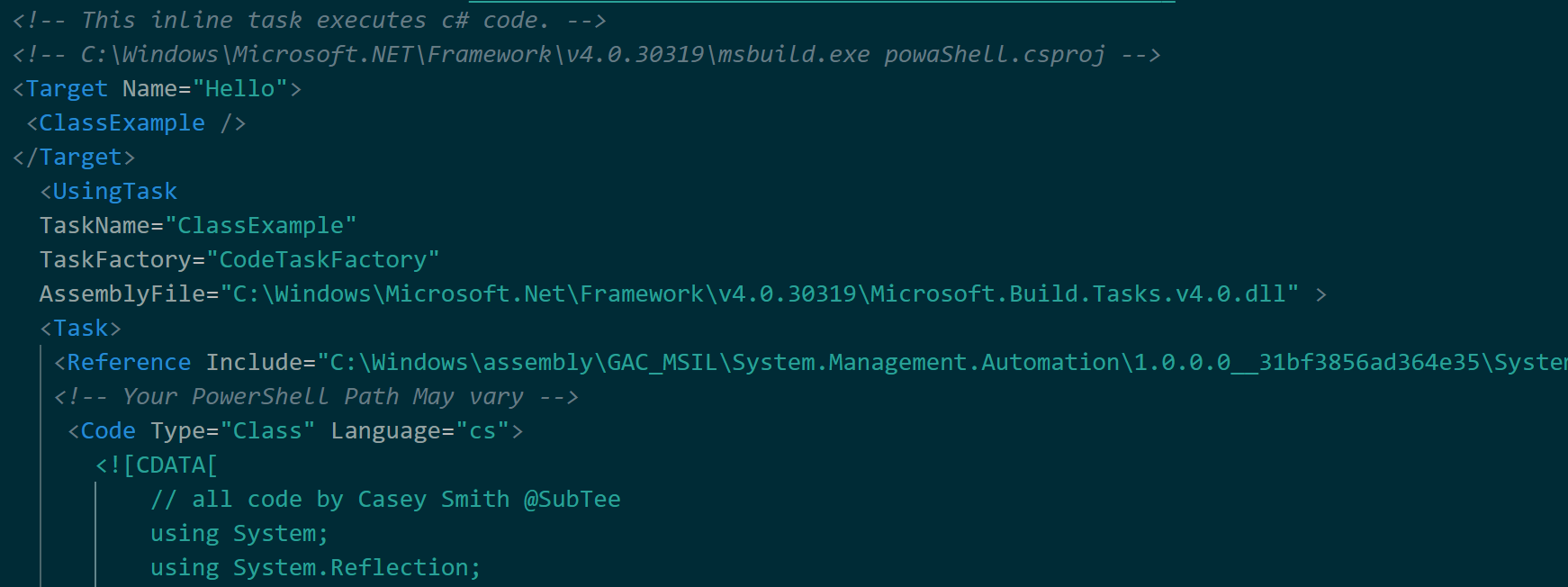Click the Target Name "Hello" attribute value

[239, 89]
